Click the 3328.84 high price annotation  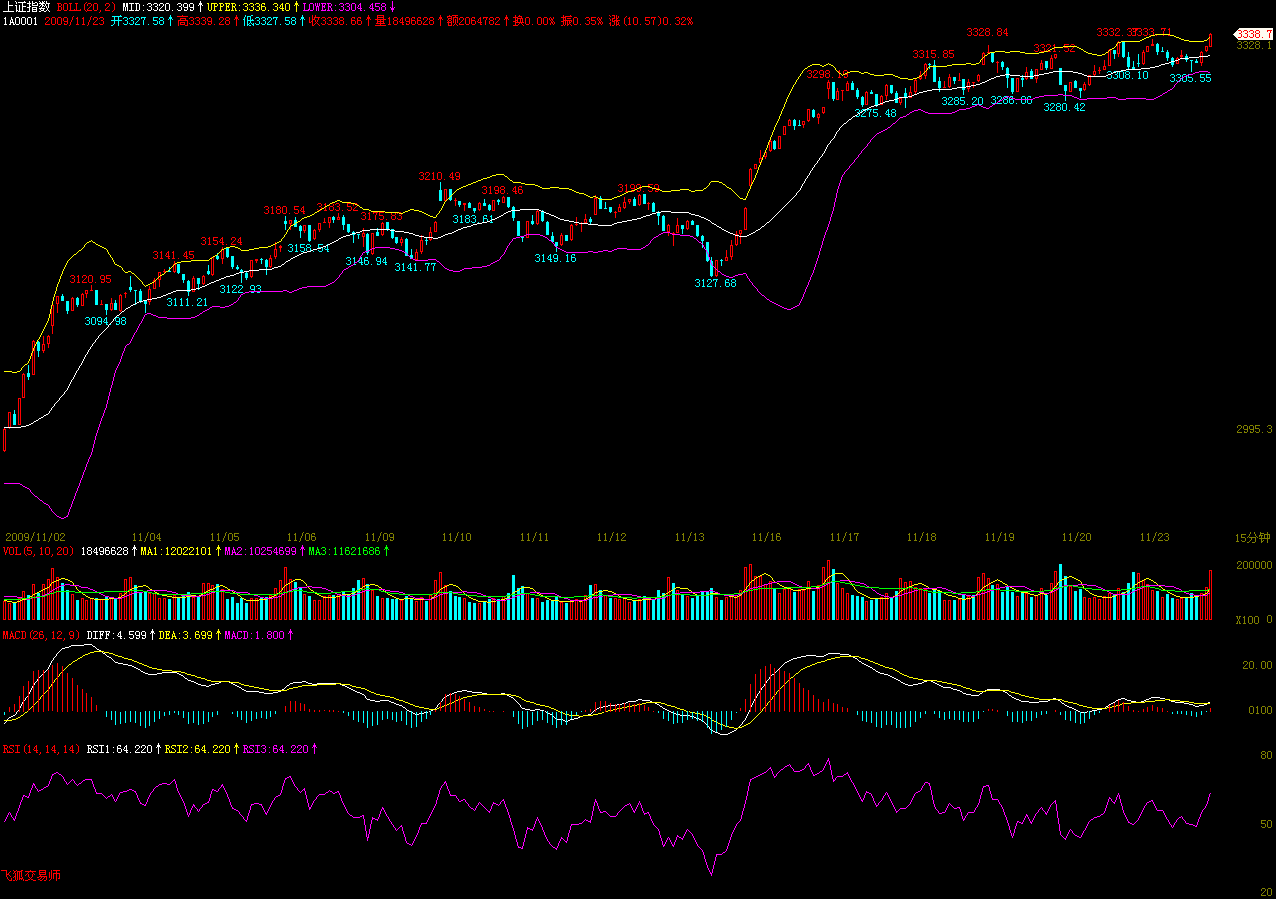tap(988, 33)
